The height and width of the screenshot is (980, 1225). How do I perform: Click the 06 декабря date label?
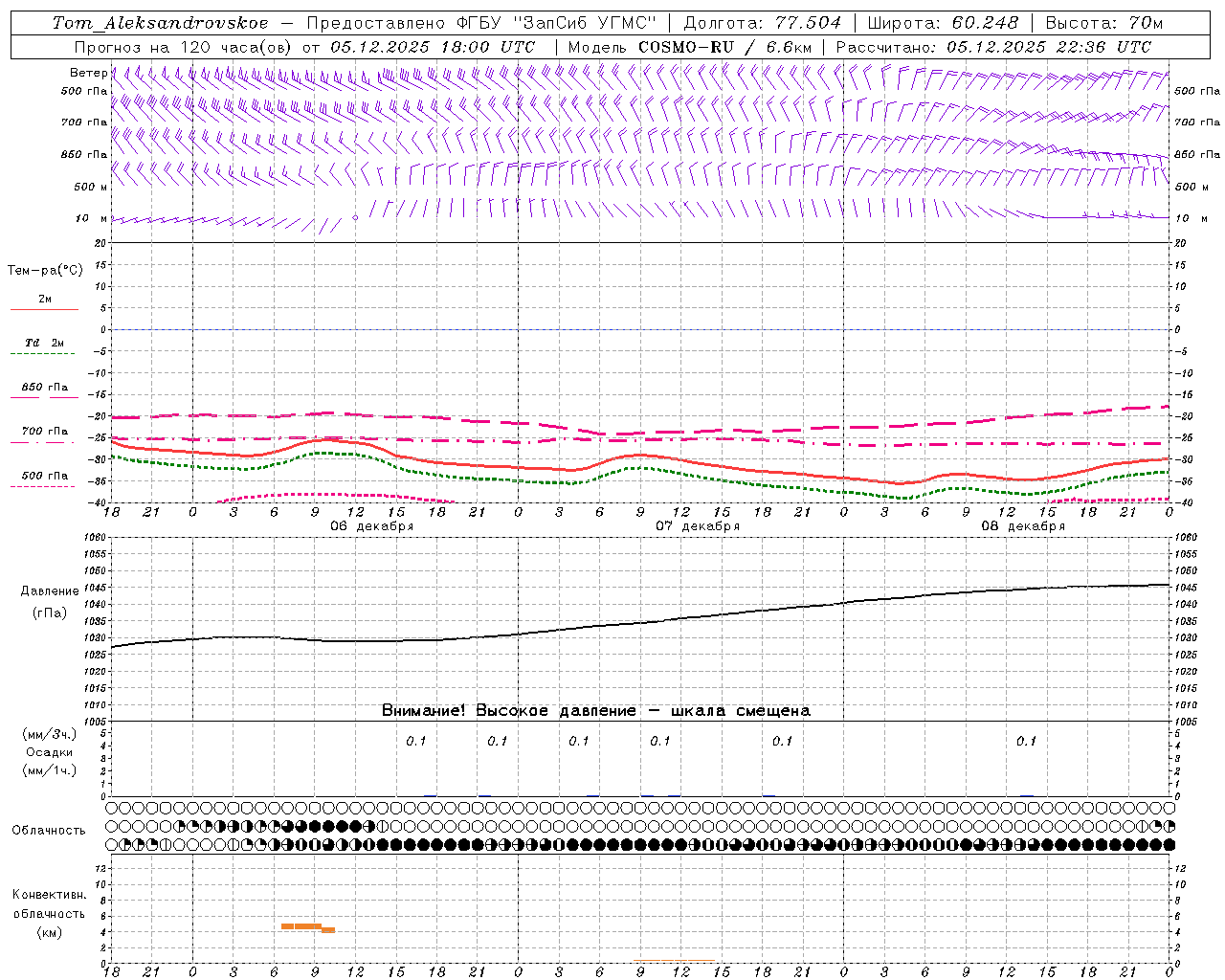point(372,525)
